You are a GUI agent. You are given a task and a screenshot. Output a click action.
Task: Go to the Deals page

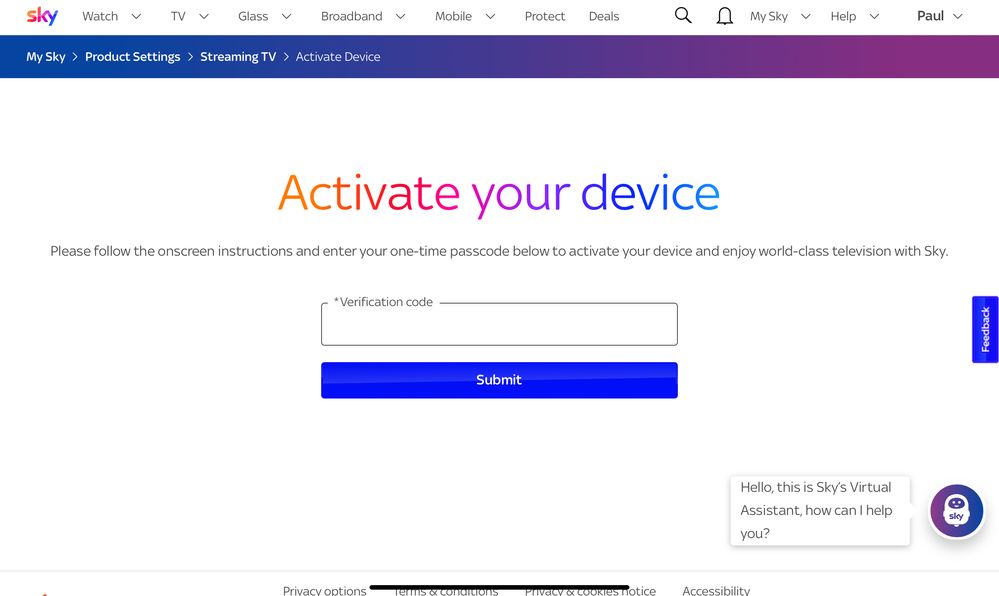point(604,16)
